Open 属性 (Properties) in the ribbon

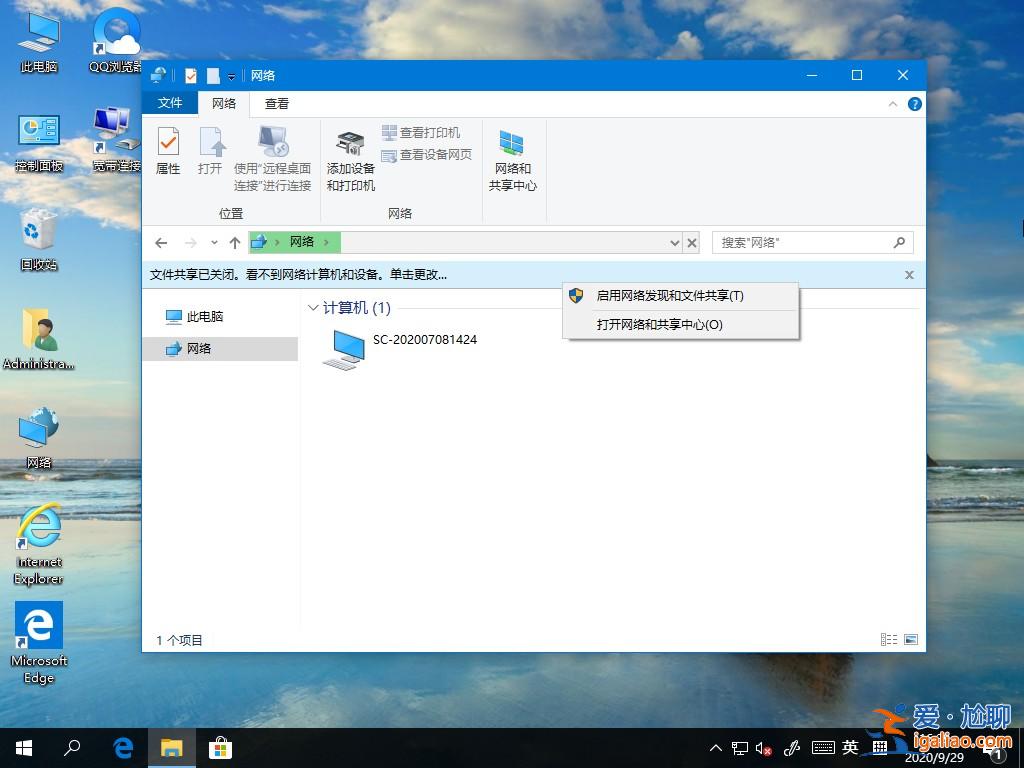click(x=168, y=150)
